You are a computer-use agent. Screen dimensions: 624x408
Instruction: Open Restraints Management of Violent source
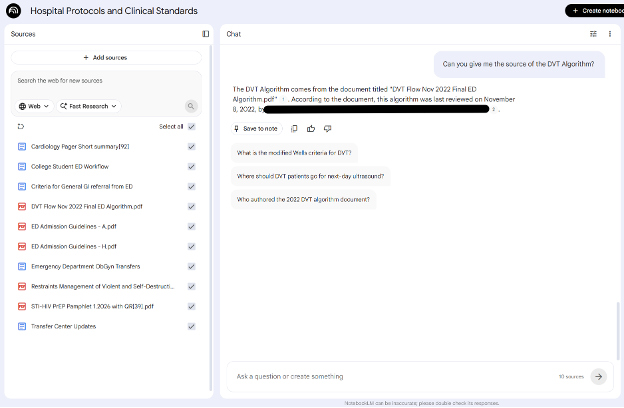[x=102, y=286]
